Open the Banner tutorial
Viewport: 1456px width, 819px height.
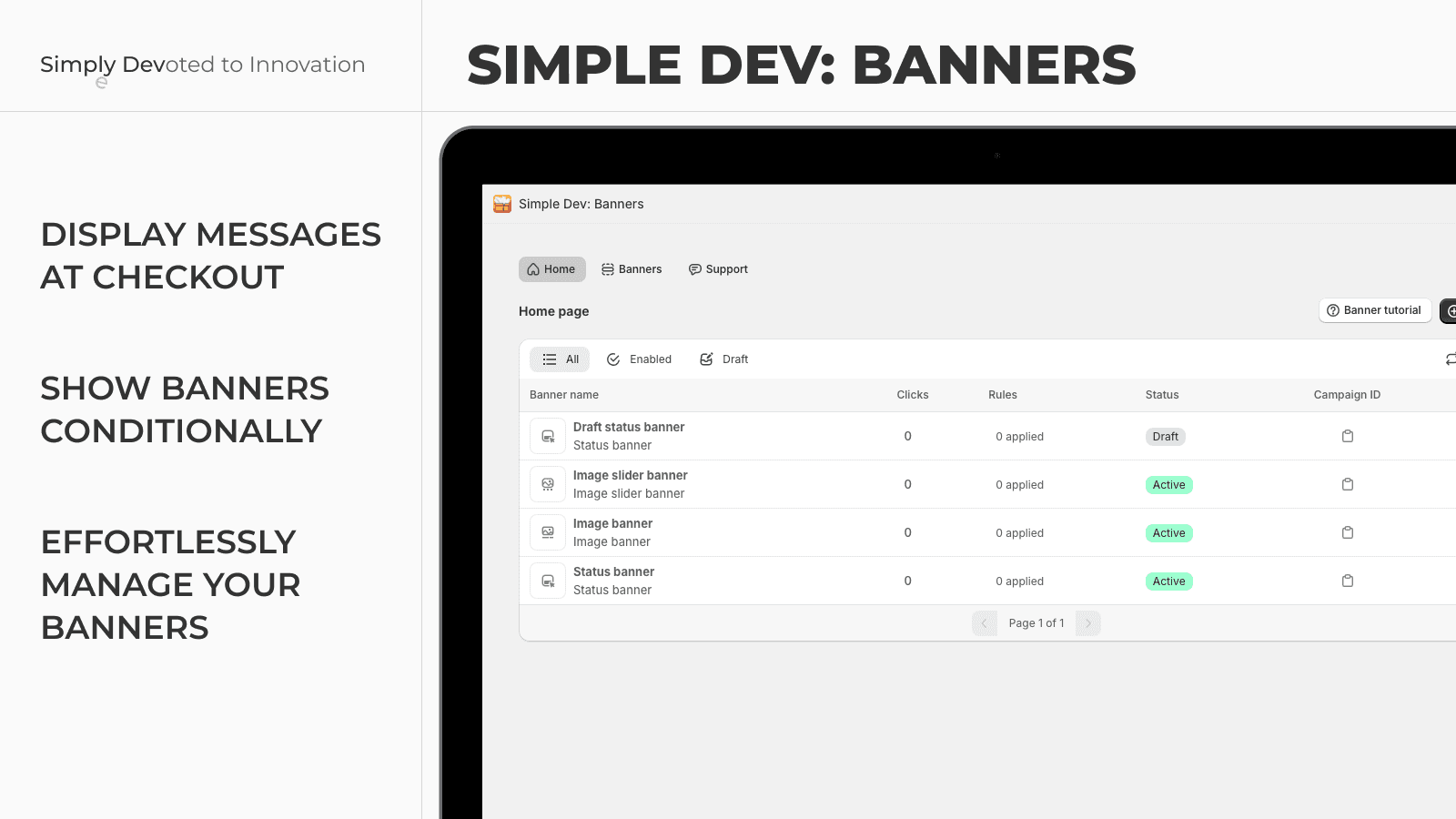tap(1375, 310)
